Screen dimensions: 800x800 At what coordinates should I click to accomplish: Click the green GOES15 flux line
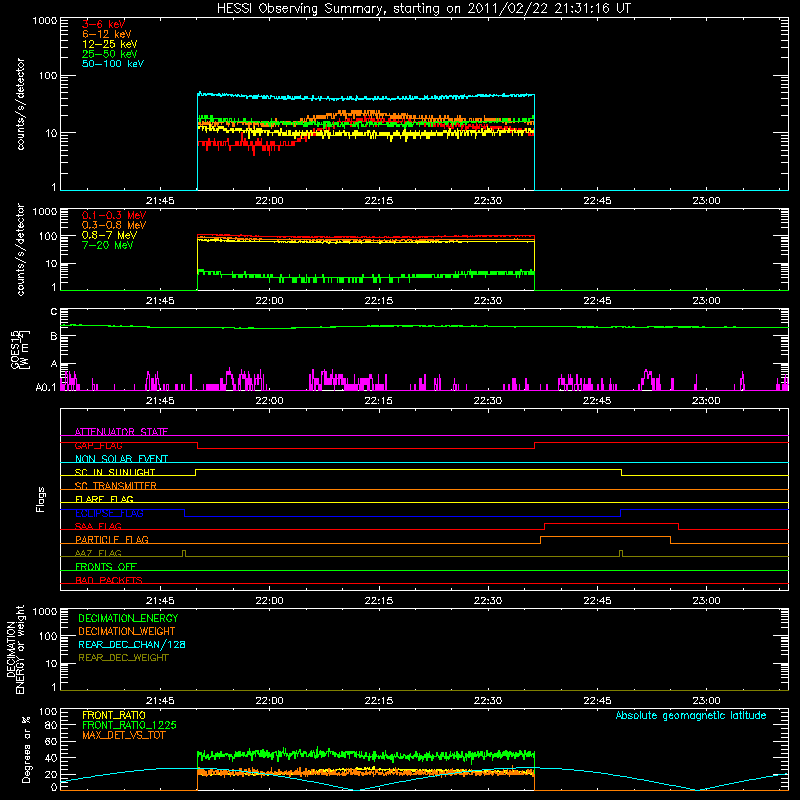tap(424, 327)
